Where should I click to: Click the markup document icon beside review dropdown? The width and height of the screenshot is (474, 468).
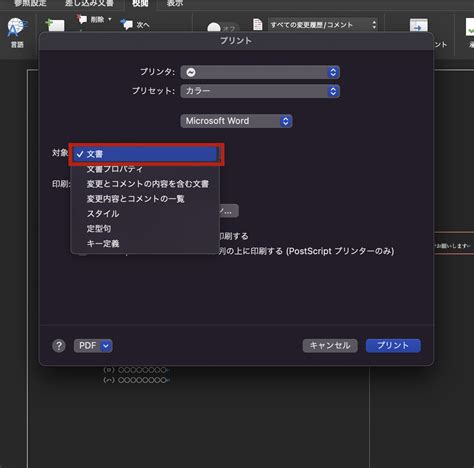tap(258, 25)
